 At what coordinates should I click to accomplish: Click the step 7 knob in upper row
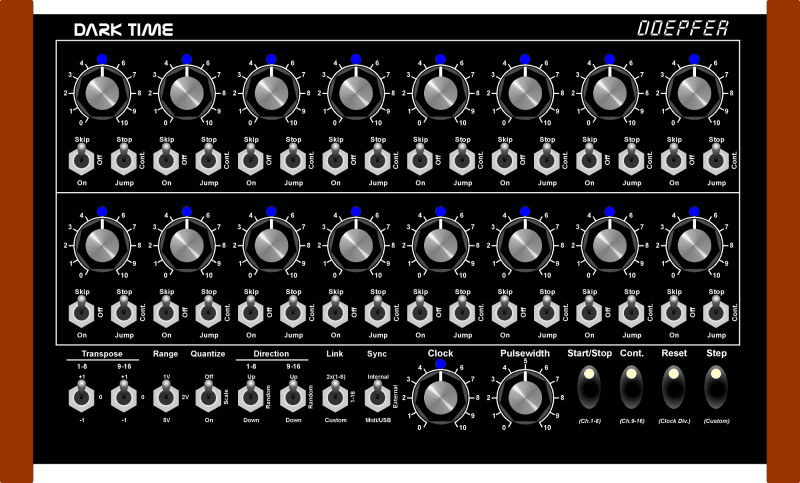[x=610, y=93]
